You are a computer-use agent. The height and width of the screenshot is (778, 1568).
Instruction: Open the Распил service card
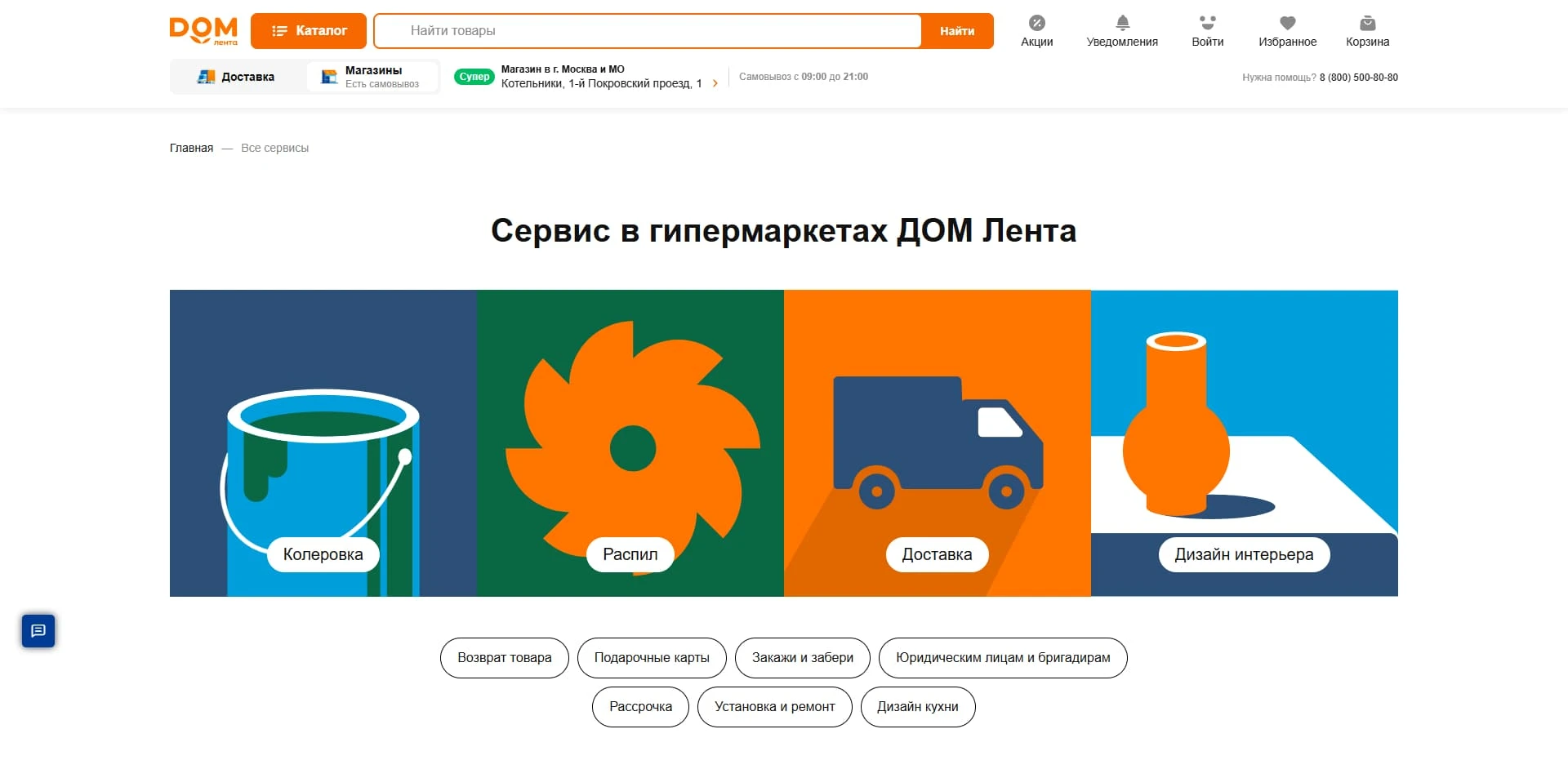coord(630,443)
